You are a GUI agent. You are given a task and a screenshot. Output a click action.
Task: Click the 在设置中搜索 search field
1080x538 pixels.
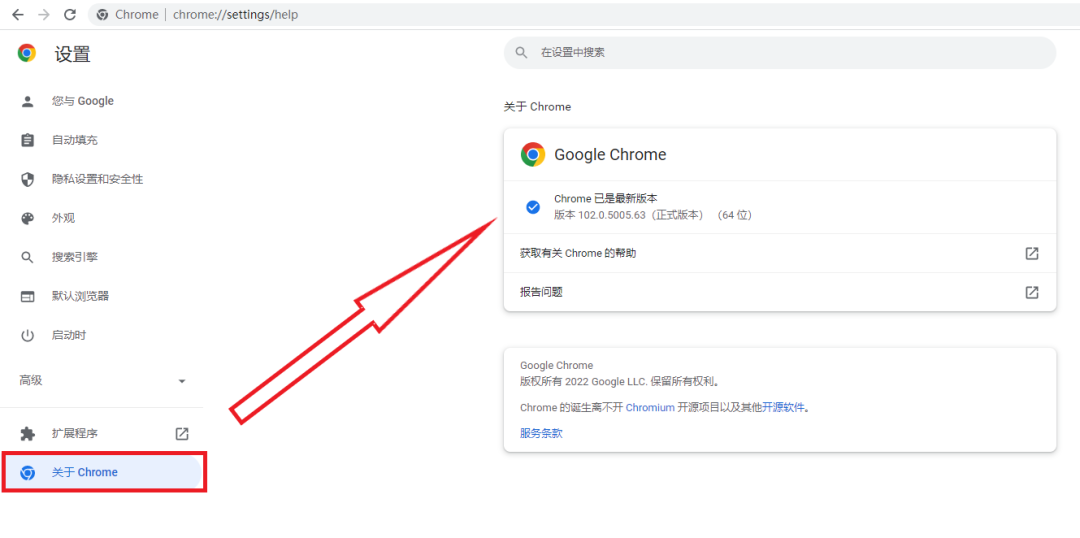pos(780,52)
